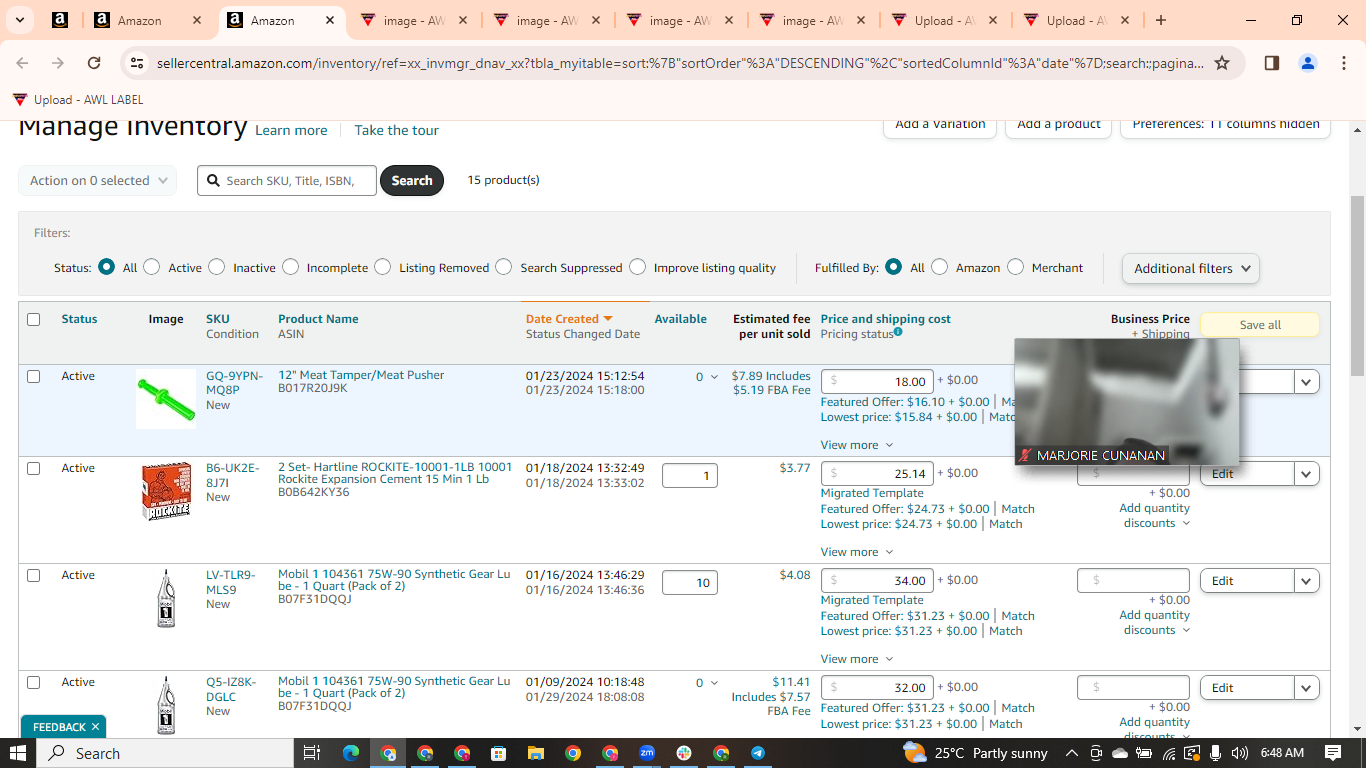Open Slack from the taskbar

(x=684, y=753)
